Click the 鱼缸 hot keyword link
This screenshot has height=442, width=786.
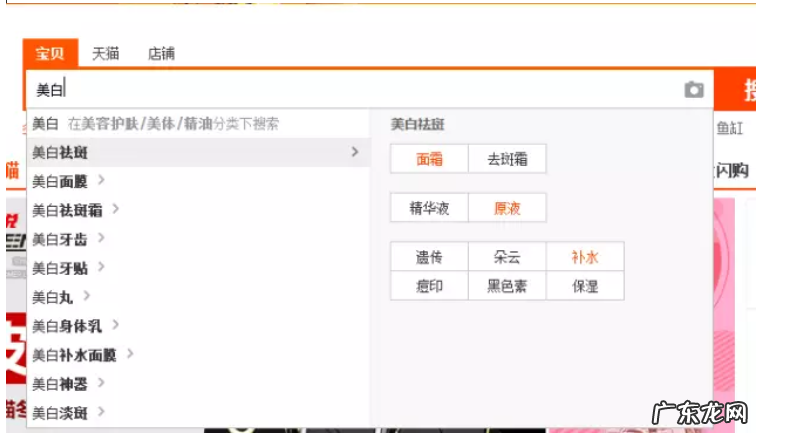click(729, 128)
